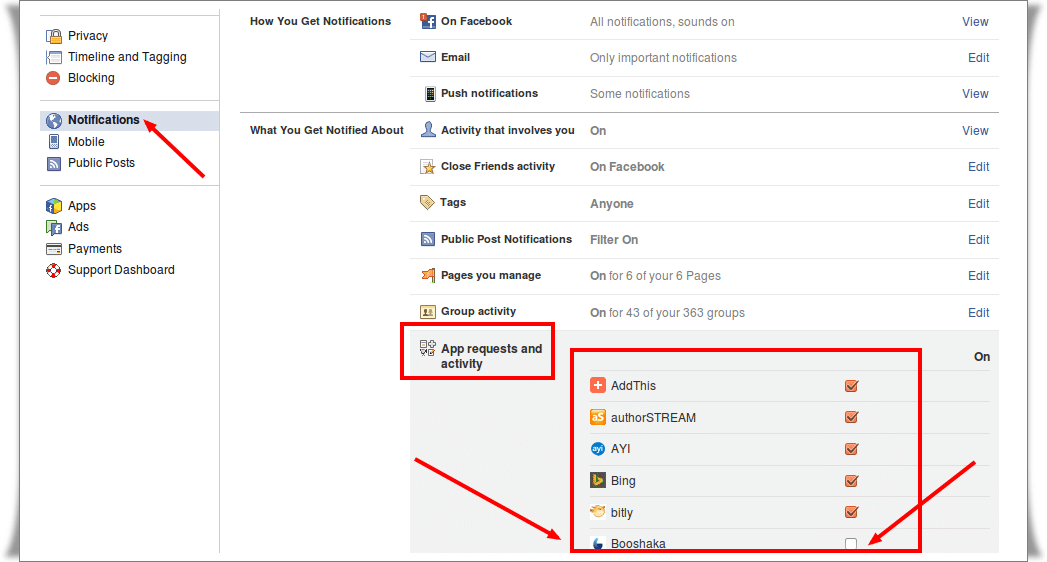The height and width of the screenshot is (562, 1047).
Task: Click the AYI app icon
Action: [x=598, y=449]
